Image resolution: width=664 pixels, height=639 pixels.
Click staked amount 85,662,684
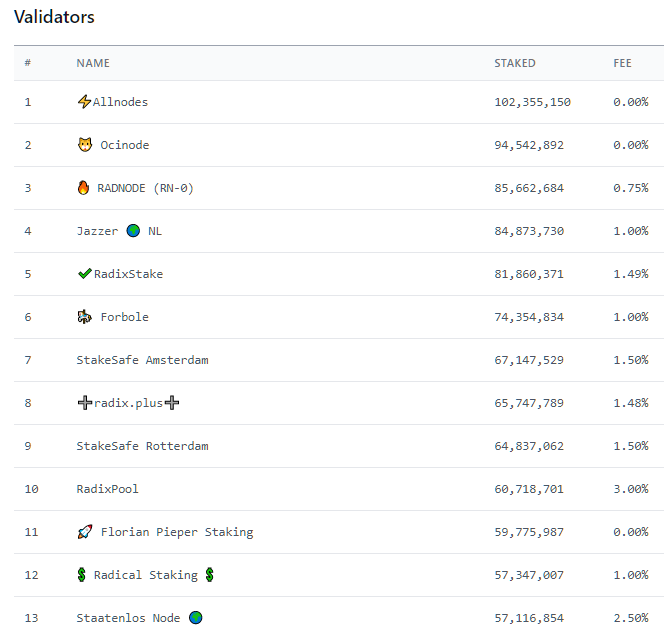click(x=529, y=188)
